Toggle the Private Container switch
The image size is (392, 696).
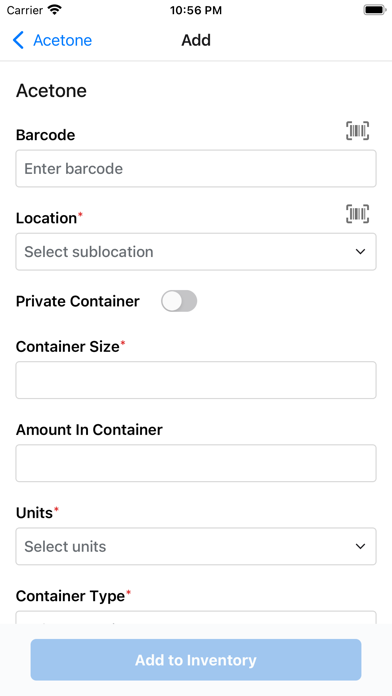tap(179, 301)
